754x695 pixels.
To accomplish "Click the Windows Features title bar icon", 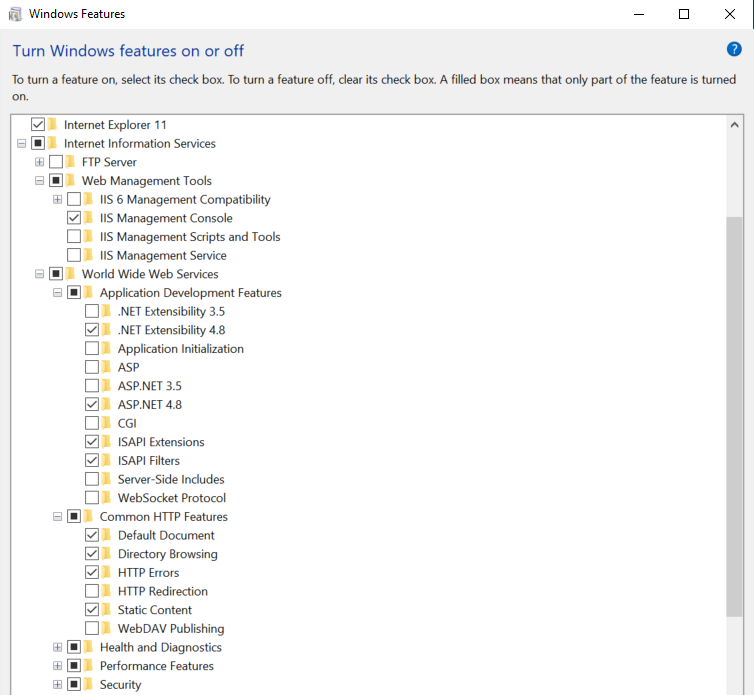I will point(15,14).
